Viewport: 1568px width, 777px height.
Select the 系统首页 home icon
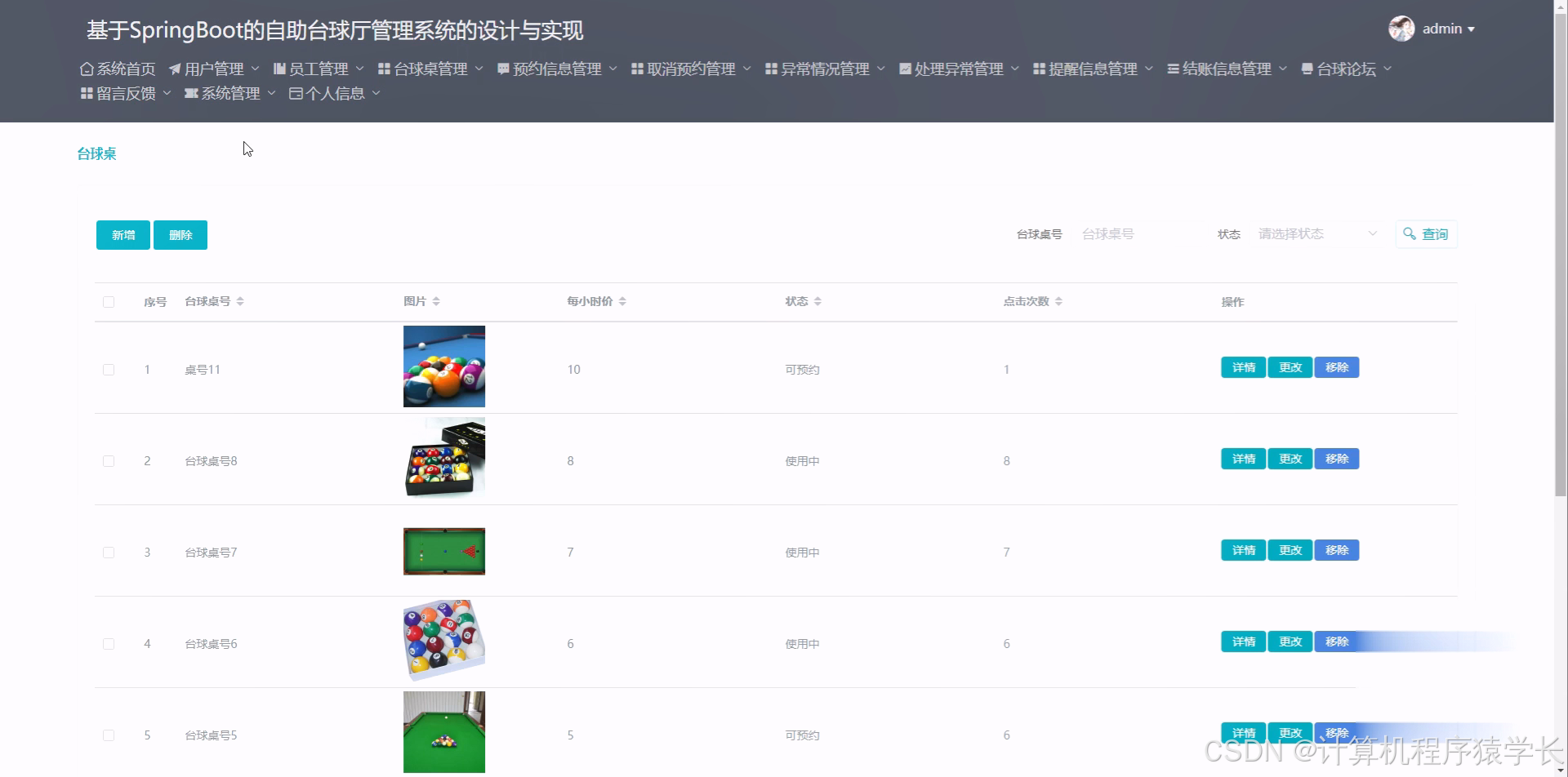point(86,69)
